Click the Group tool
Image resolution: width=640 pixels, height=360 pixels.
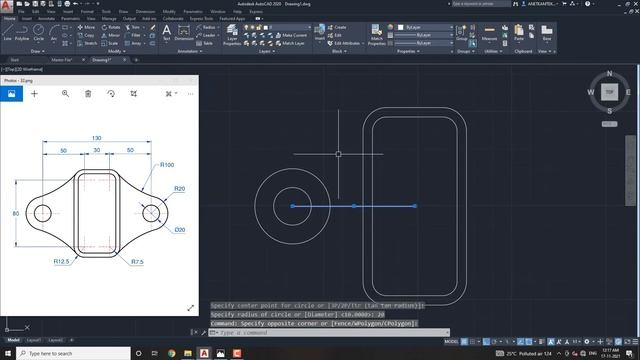click(461, 33)
